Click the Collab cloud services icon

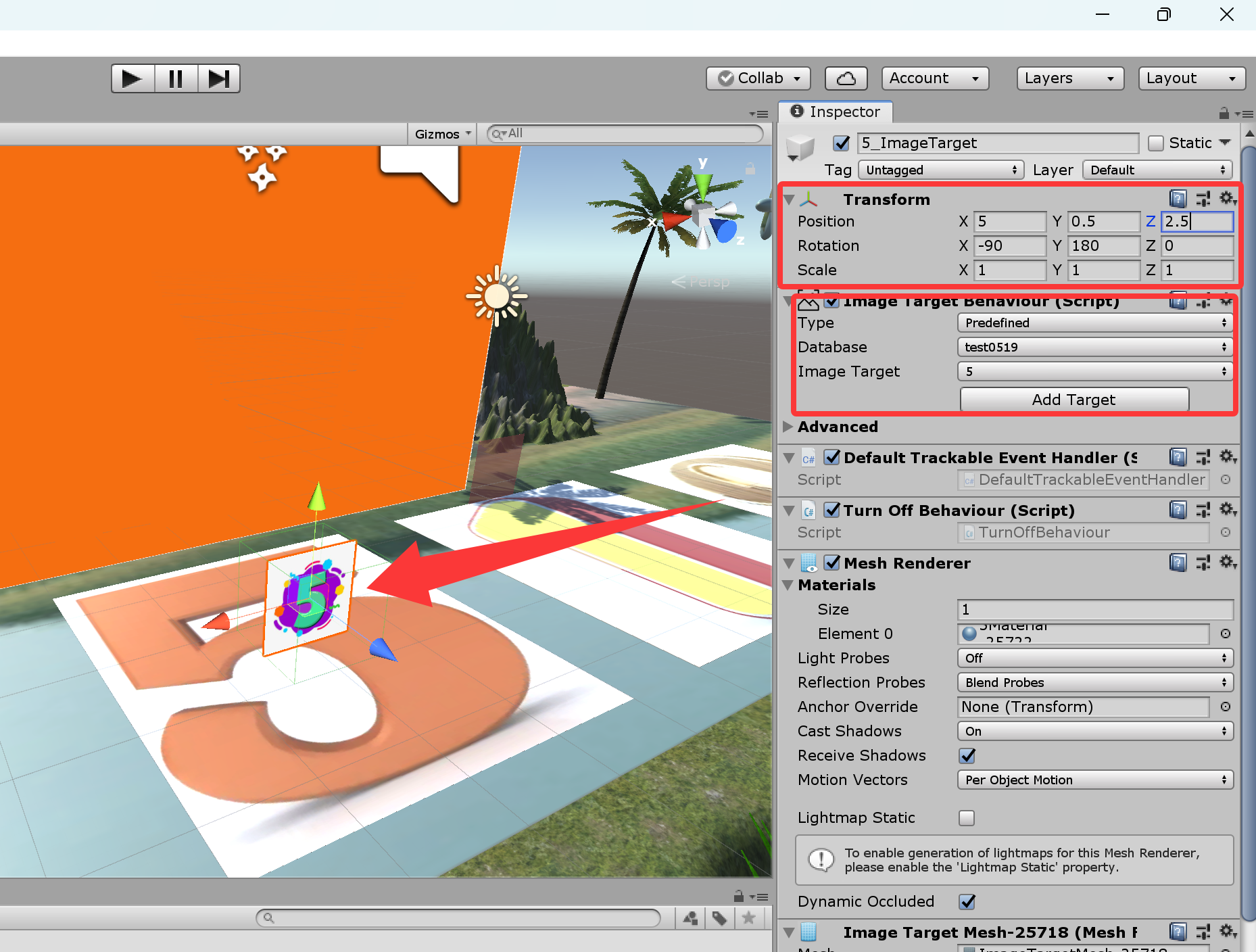tap(846, 78)
